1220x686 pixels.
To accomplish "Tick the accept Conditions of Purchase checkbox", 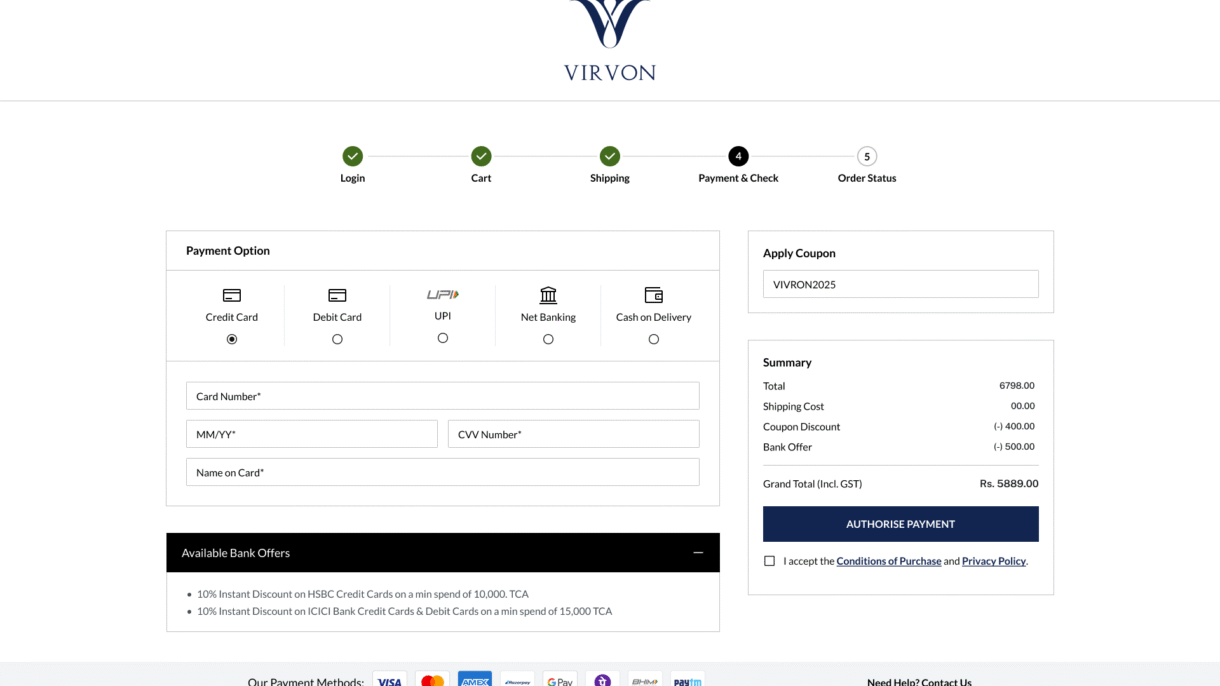I will [769, 561].
